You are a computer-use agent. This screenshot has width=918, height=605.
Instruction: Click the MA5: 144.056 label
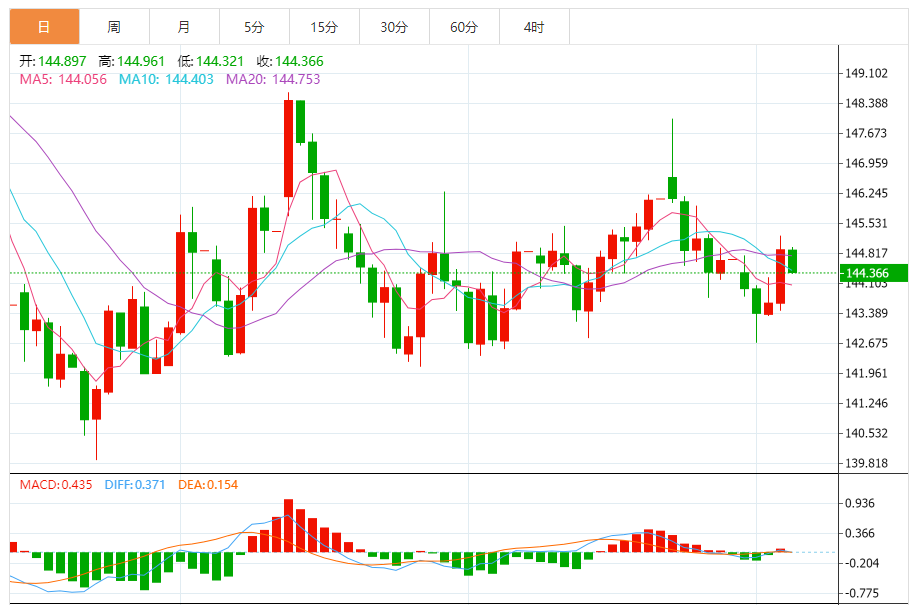click(63, 79)
